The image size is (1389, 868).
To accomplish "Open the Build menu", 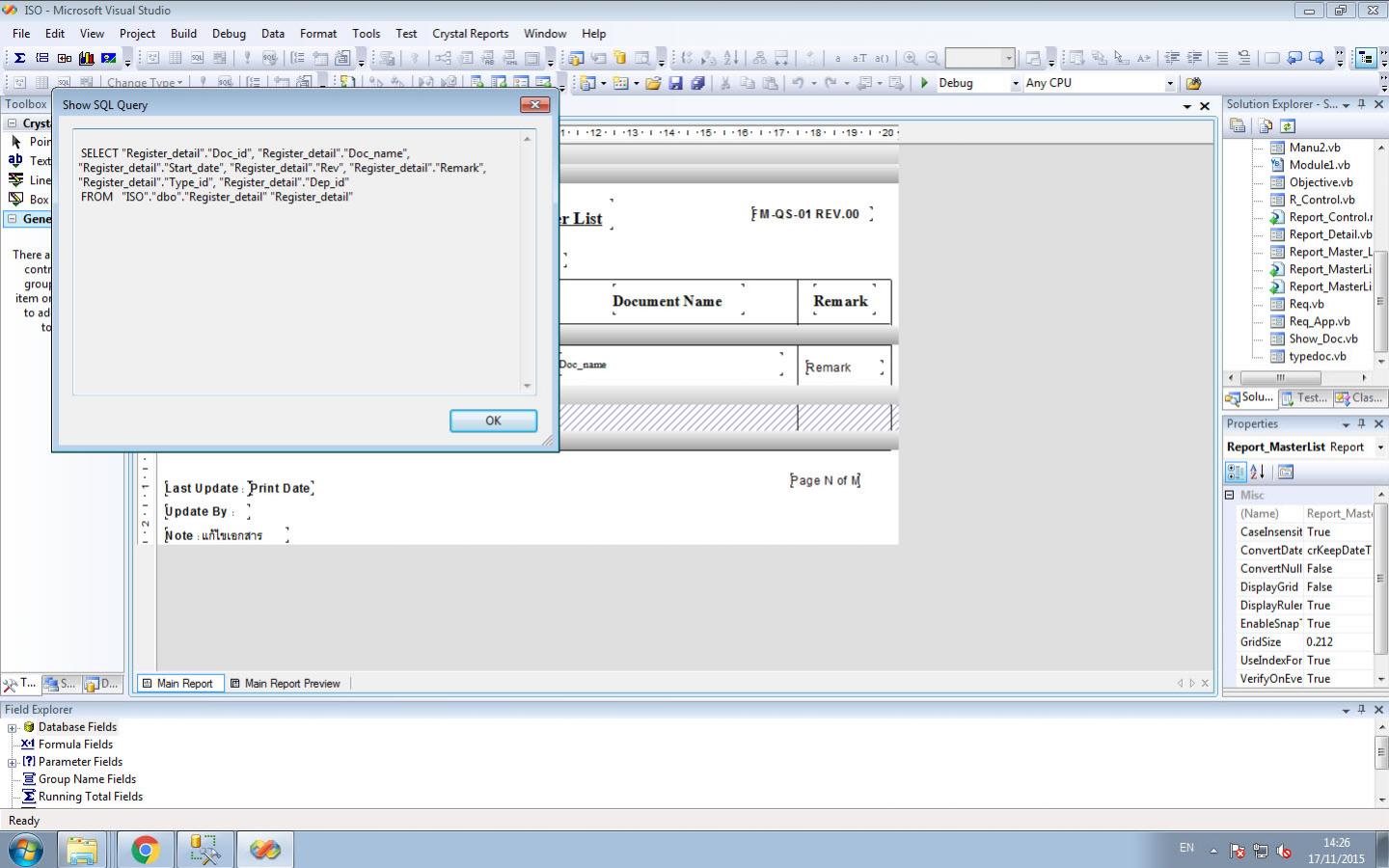I will 183,33.
